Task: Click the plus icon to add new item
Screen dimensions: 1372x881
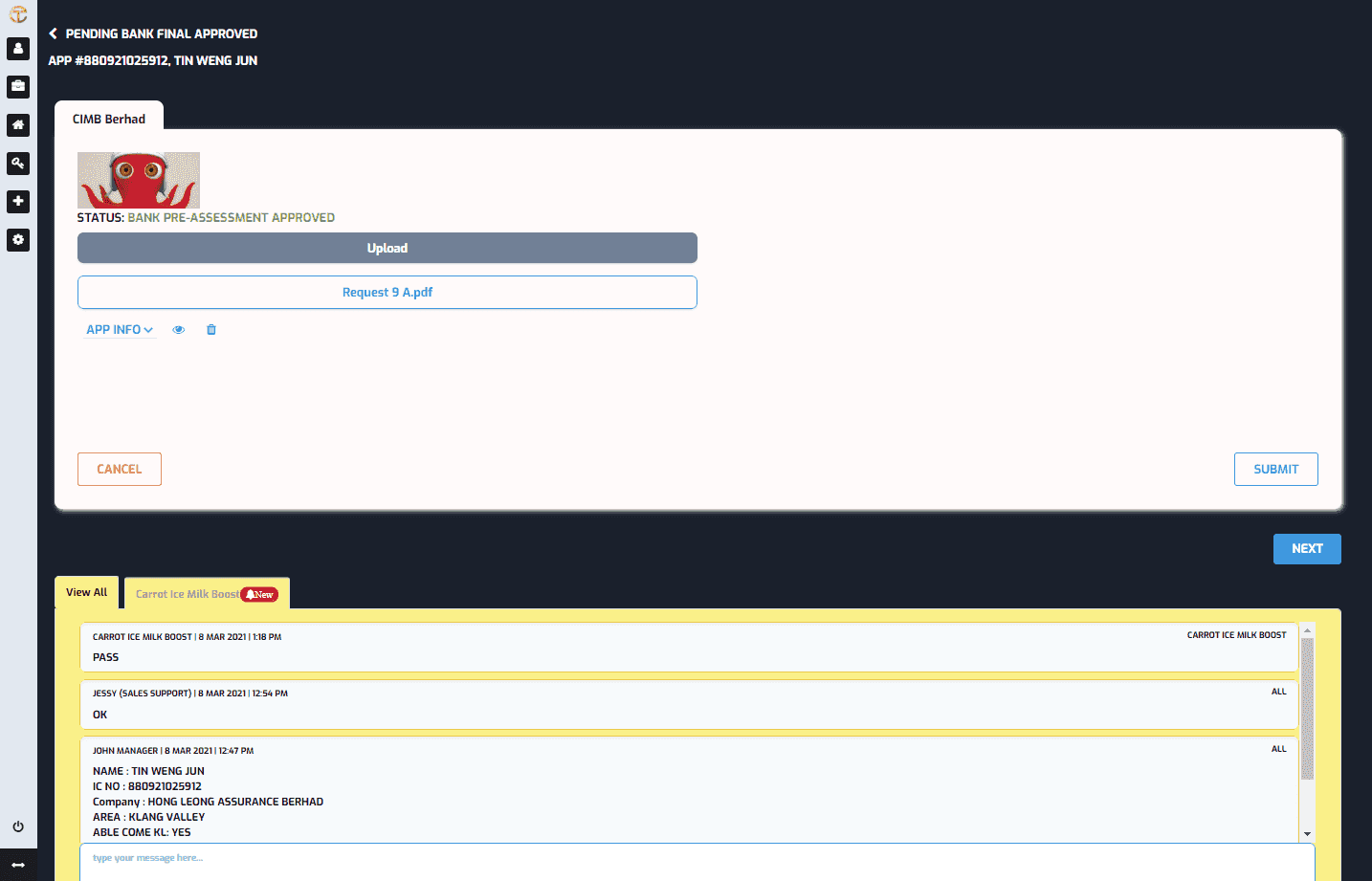Action: click(17, 201)
